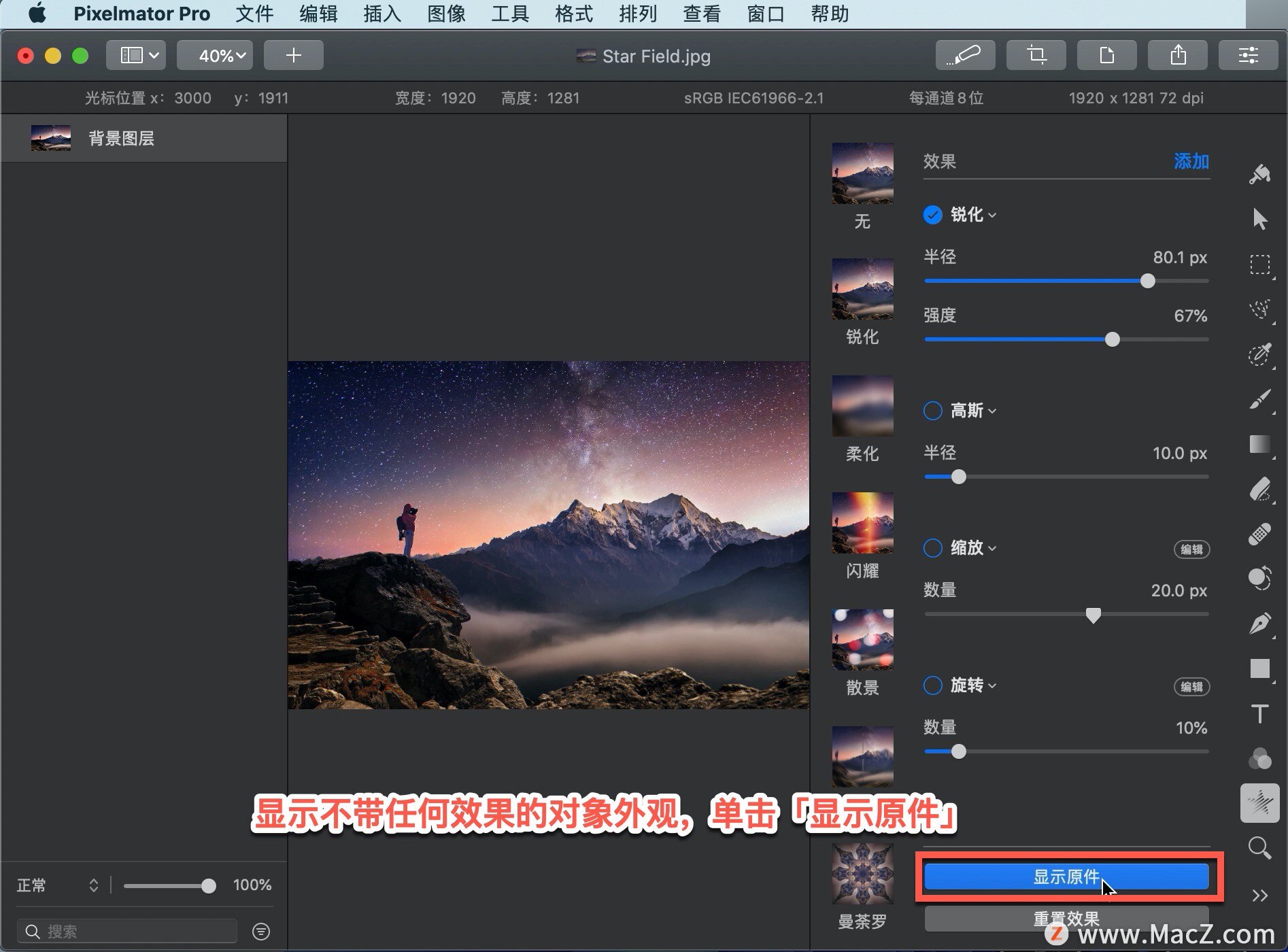Screen dimensions: 1288x952
Task: Select the Quick Selection tool
Action: [1259, 354]
